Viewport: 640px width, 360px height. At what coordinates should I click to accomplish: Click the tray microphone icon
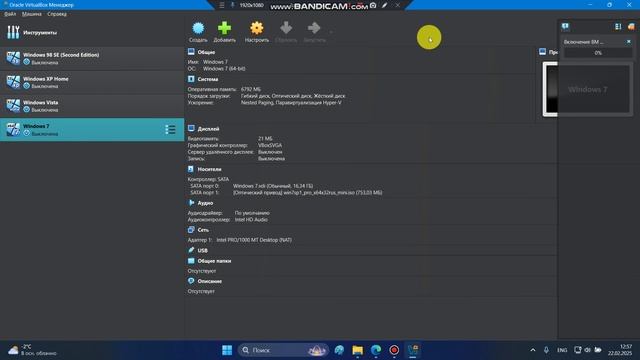tap(546, 350)
